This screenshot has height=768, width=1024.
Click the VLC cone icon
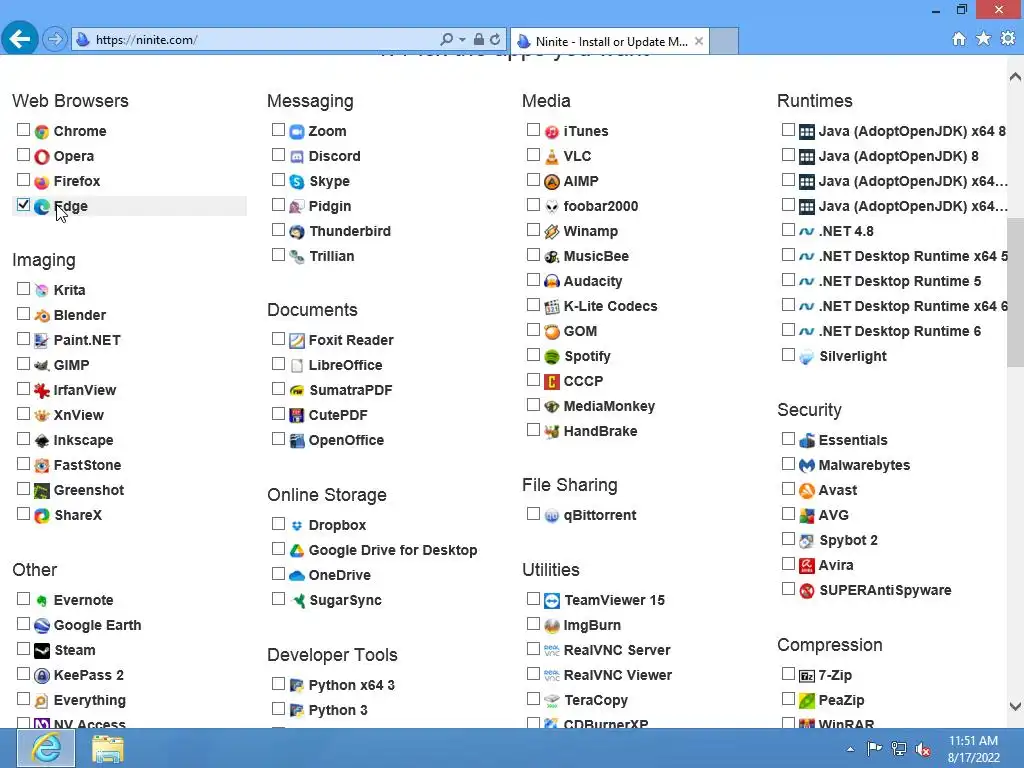click(552, 157)
